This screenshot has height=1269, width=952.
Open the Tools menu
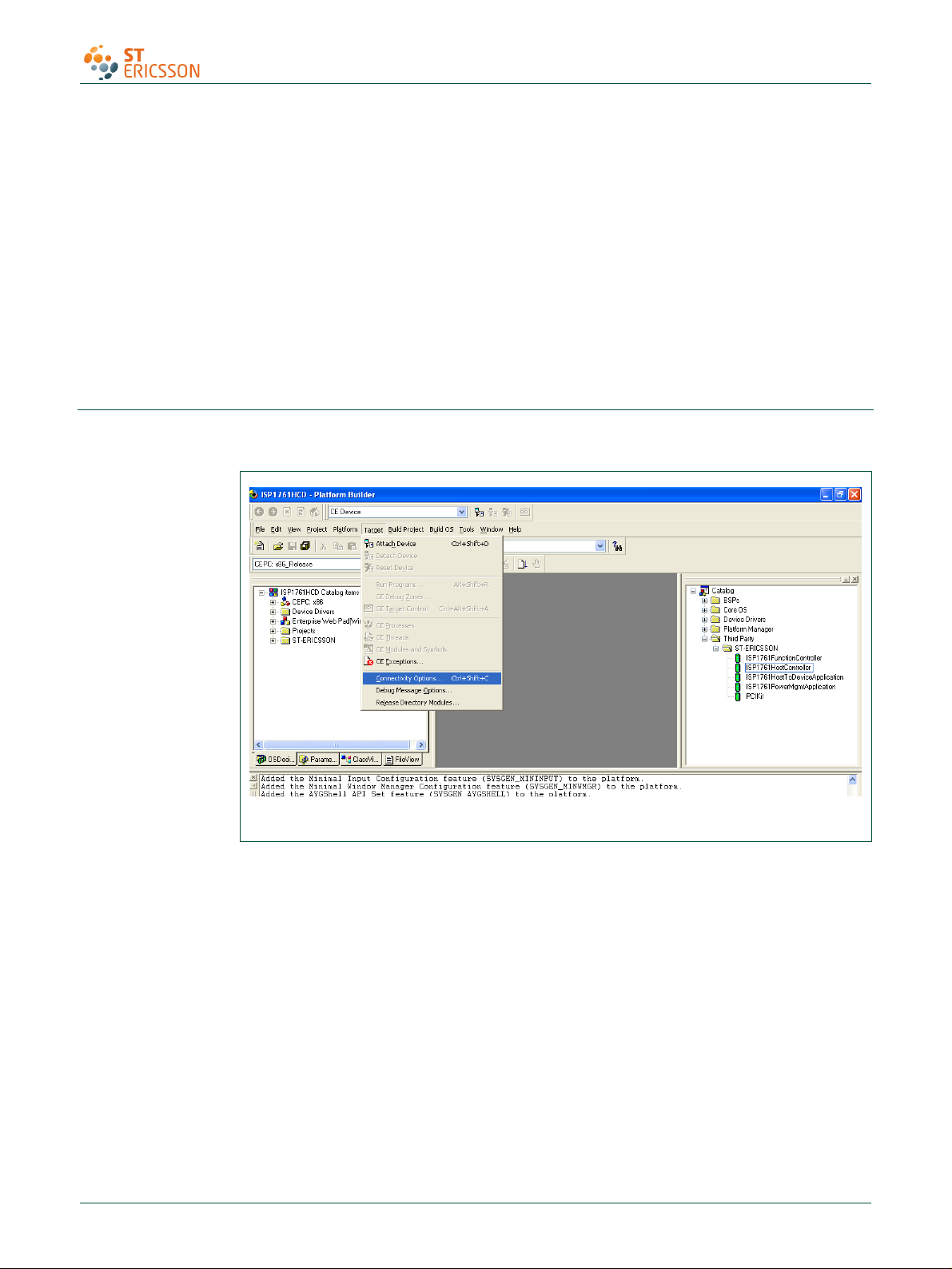467,529
